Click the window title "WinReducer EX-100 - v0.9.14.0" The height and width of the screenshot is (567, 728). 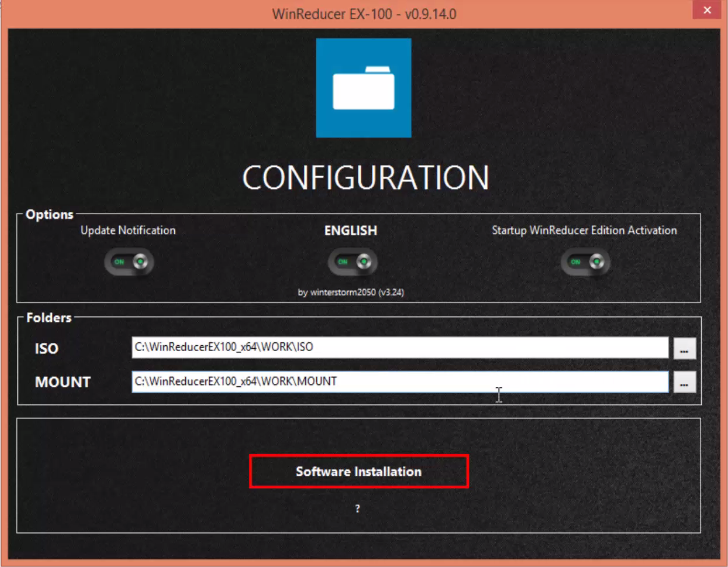tap(364, 14)
